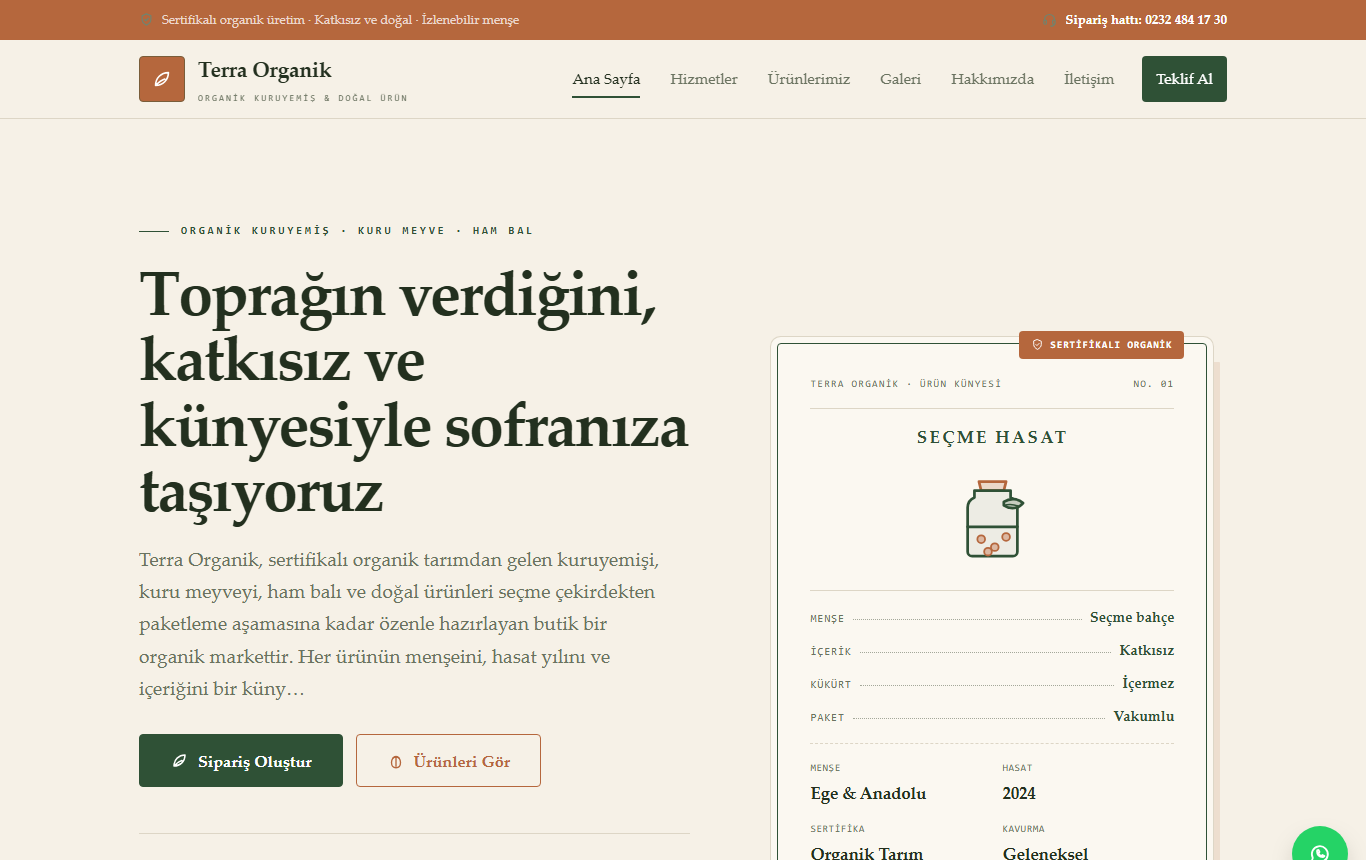Click the Seçme Hasat card title
This screenshot has height=860, width=1366.
pos(992,437)
